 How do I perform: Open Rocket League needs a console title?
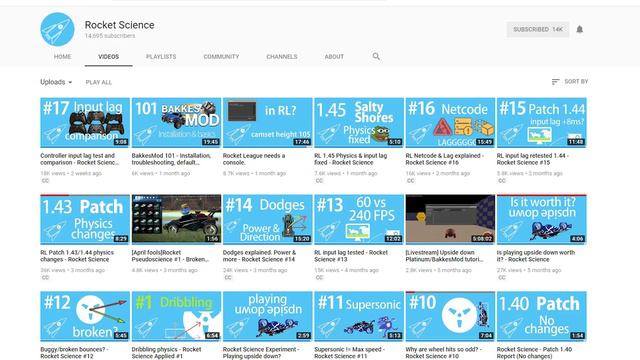coord(254,159)
